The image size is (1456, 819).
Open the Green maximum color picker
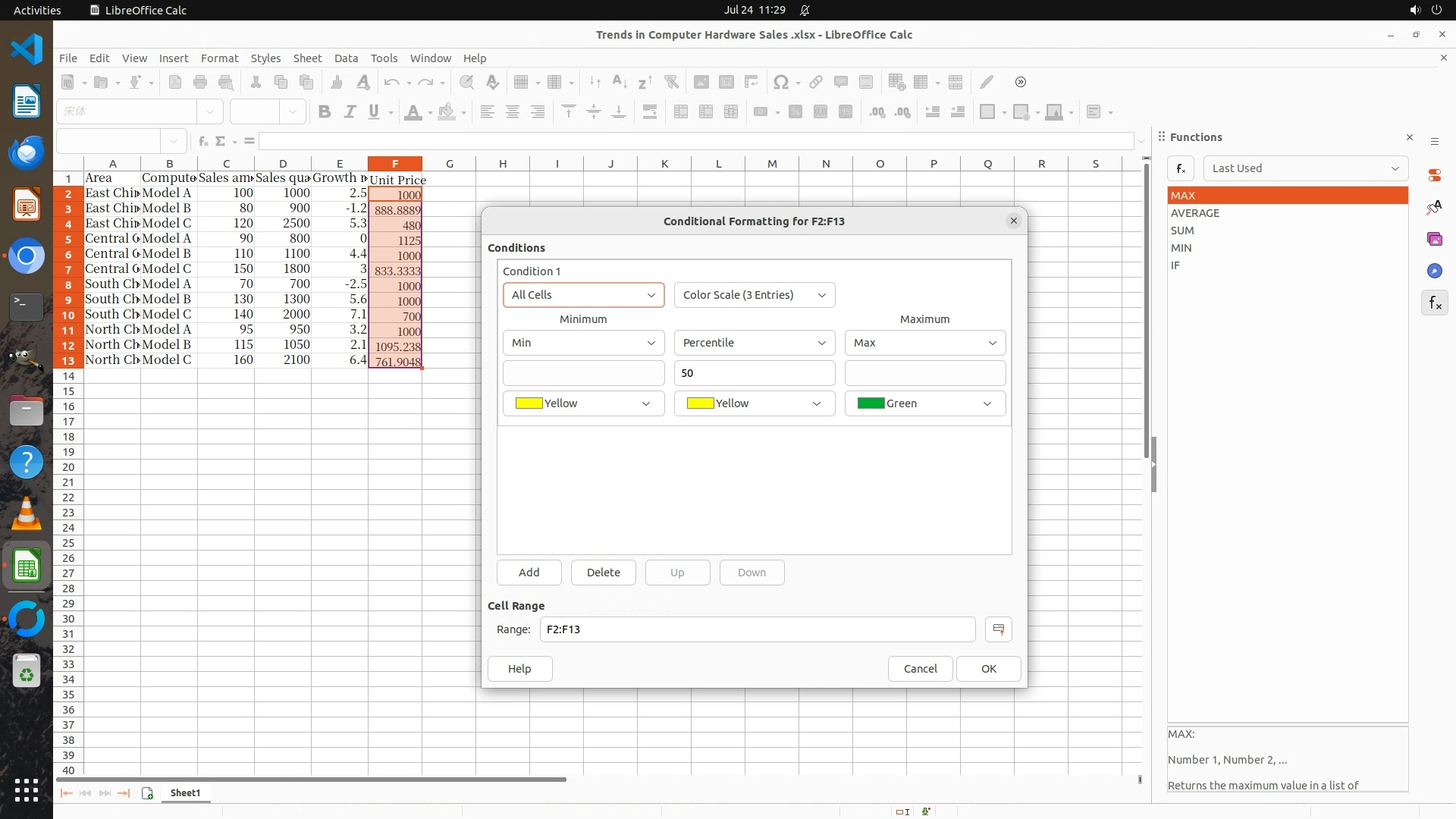pos(924,403)
